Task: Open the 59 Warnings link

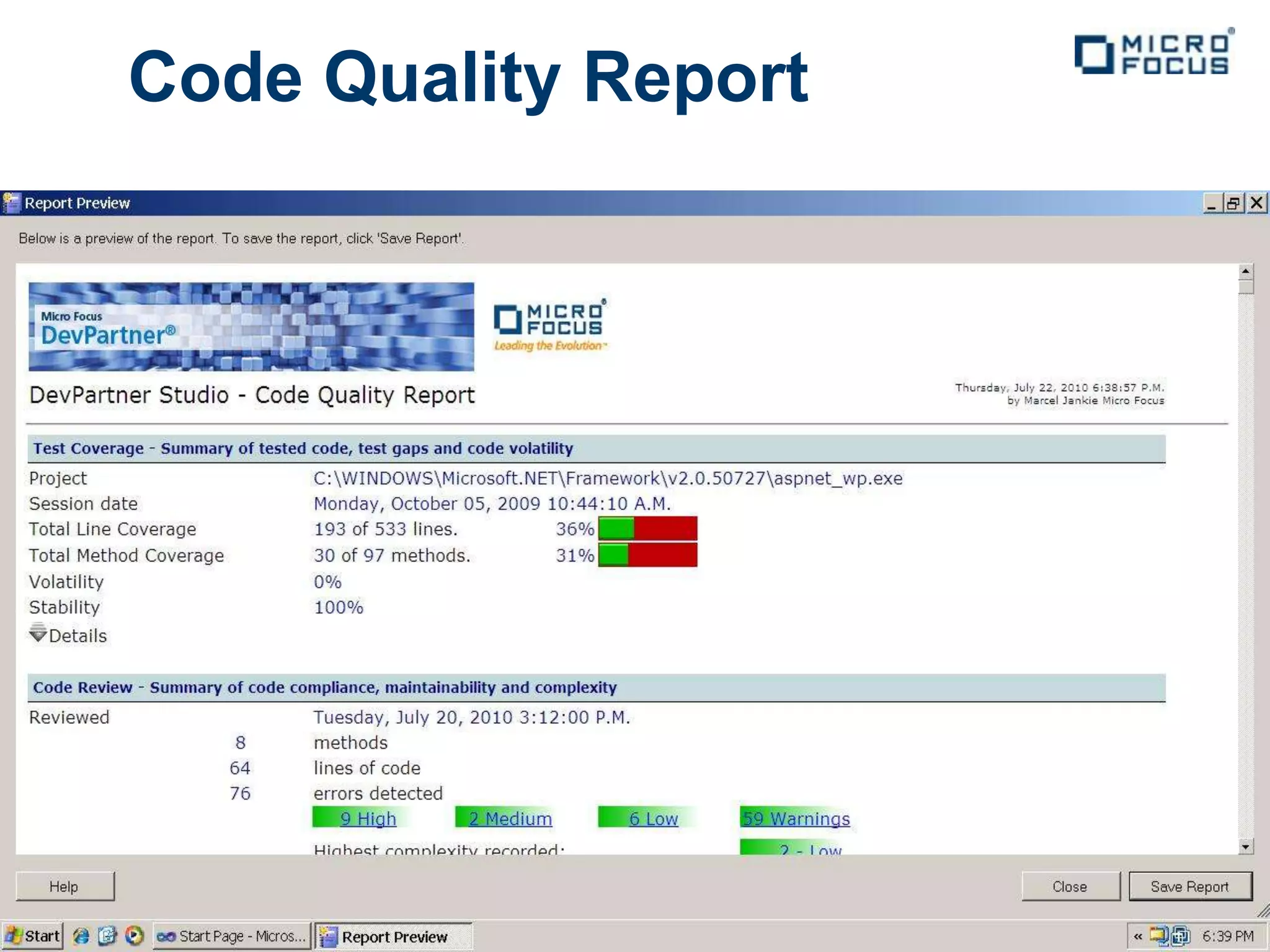Action: pyautogui.click(x=796, y=818)
